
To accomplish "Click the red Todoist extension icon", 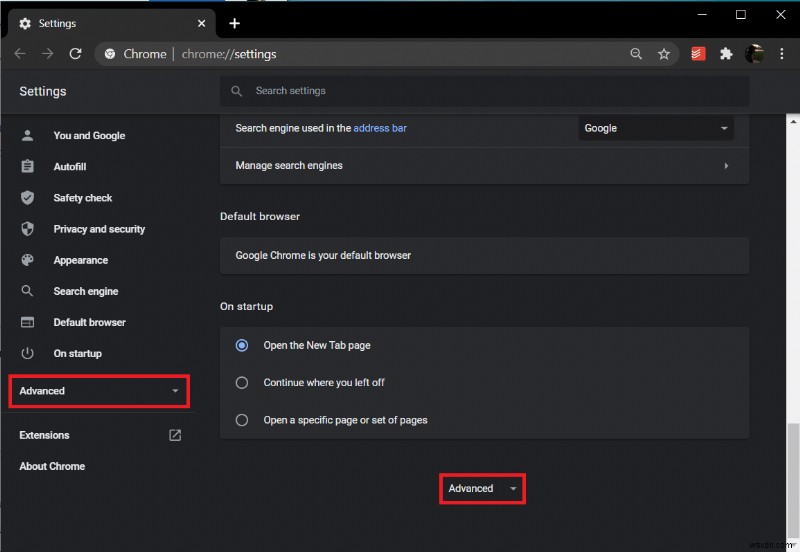I will (x=700, y=54).
